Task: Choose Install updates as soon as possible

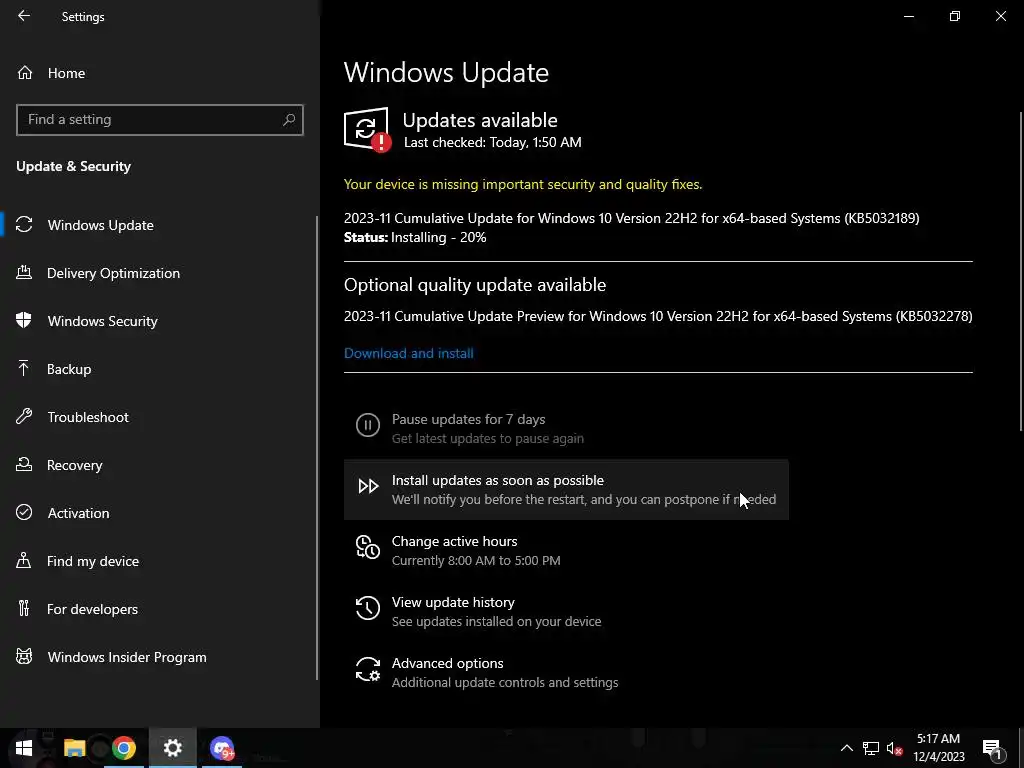Action: click(x=566, y=489)
